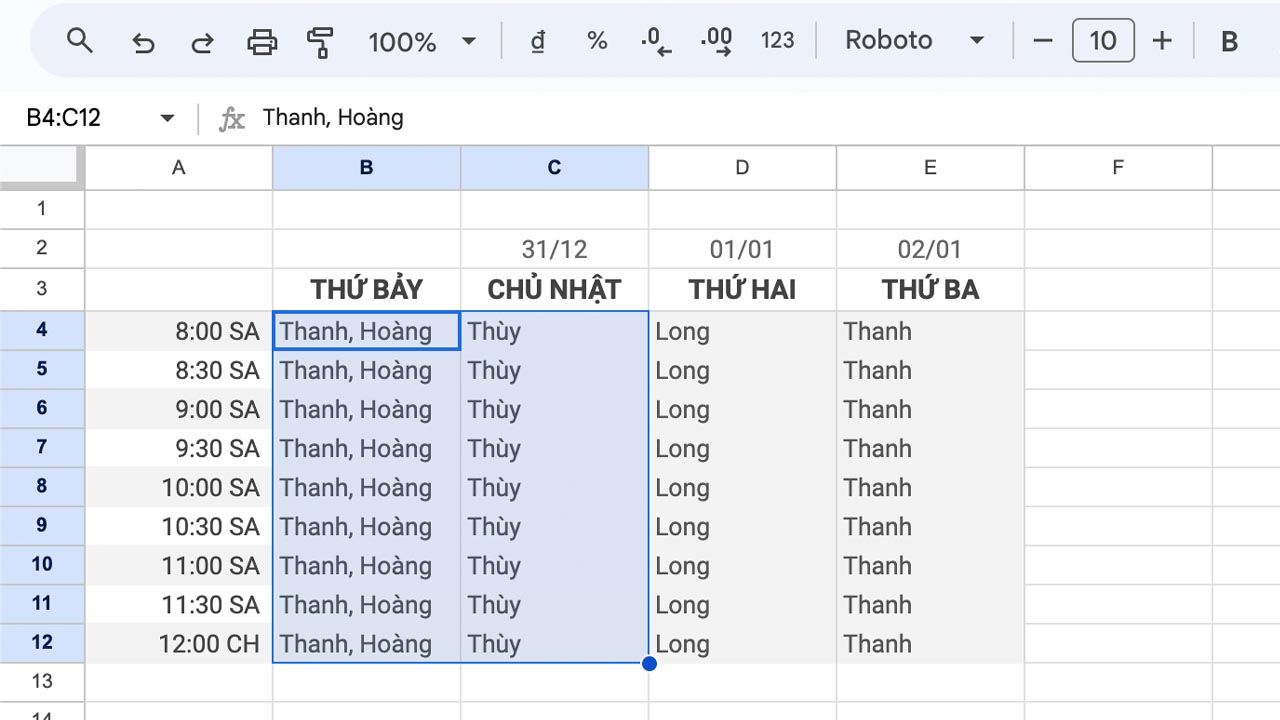1280x720 pixels.
Task: Format selection as currency
Action: [x=537, y=41]
